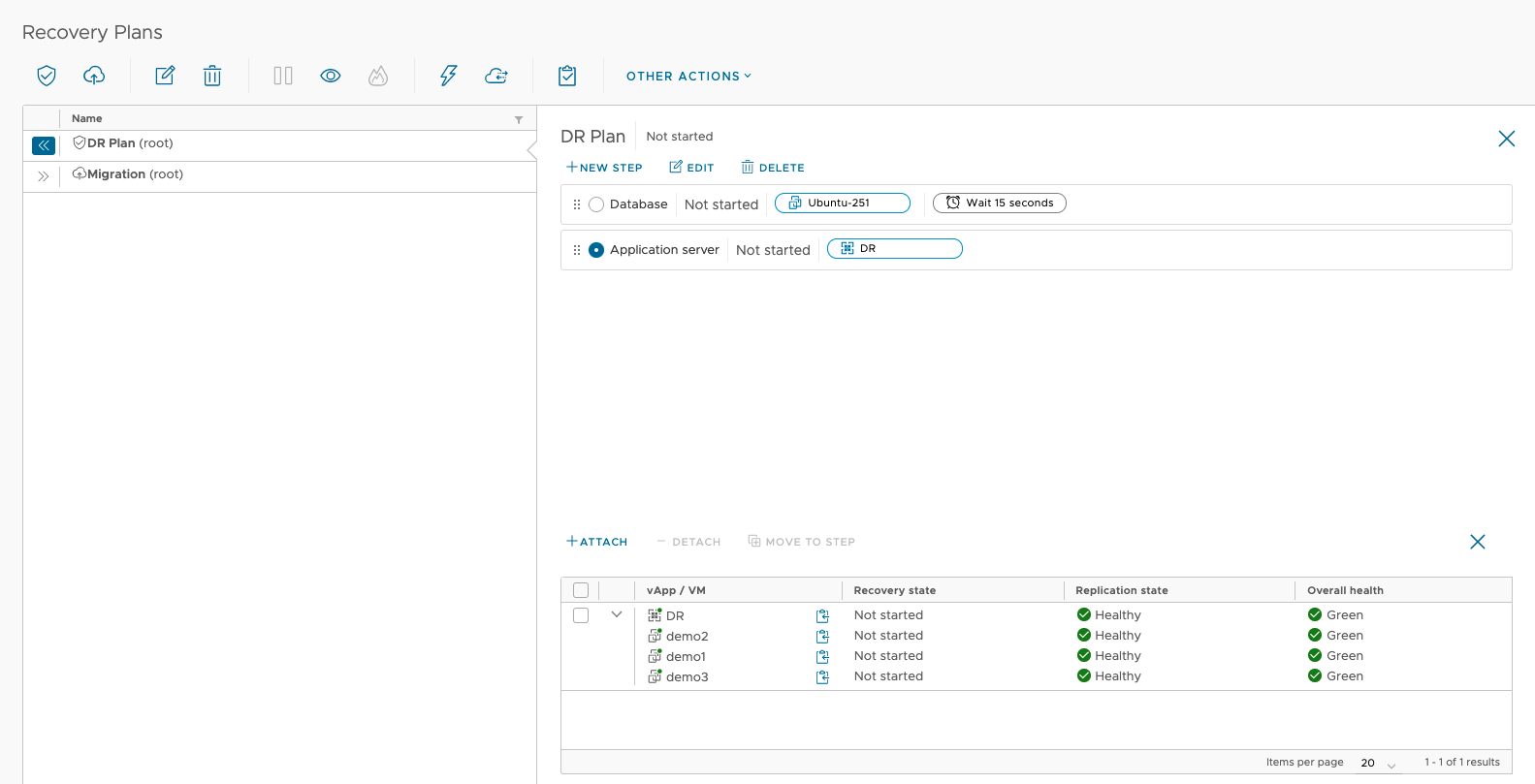Check the DR vApp row checkbox
The width and height of the screenshot is (1535, 784).
[581, 615]
